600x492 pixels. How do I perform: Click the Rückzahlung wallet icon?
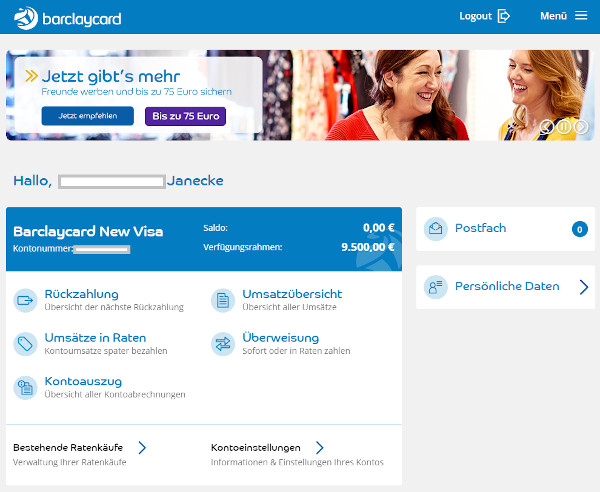click(x=25, y=300)
